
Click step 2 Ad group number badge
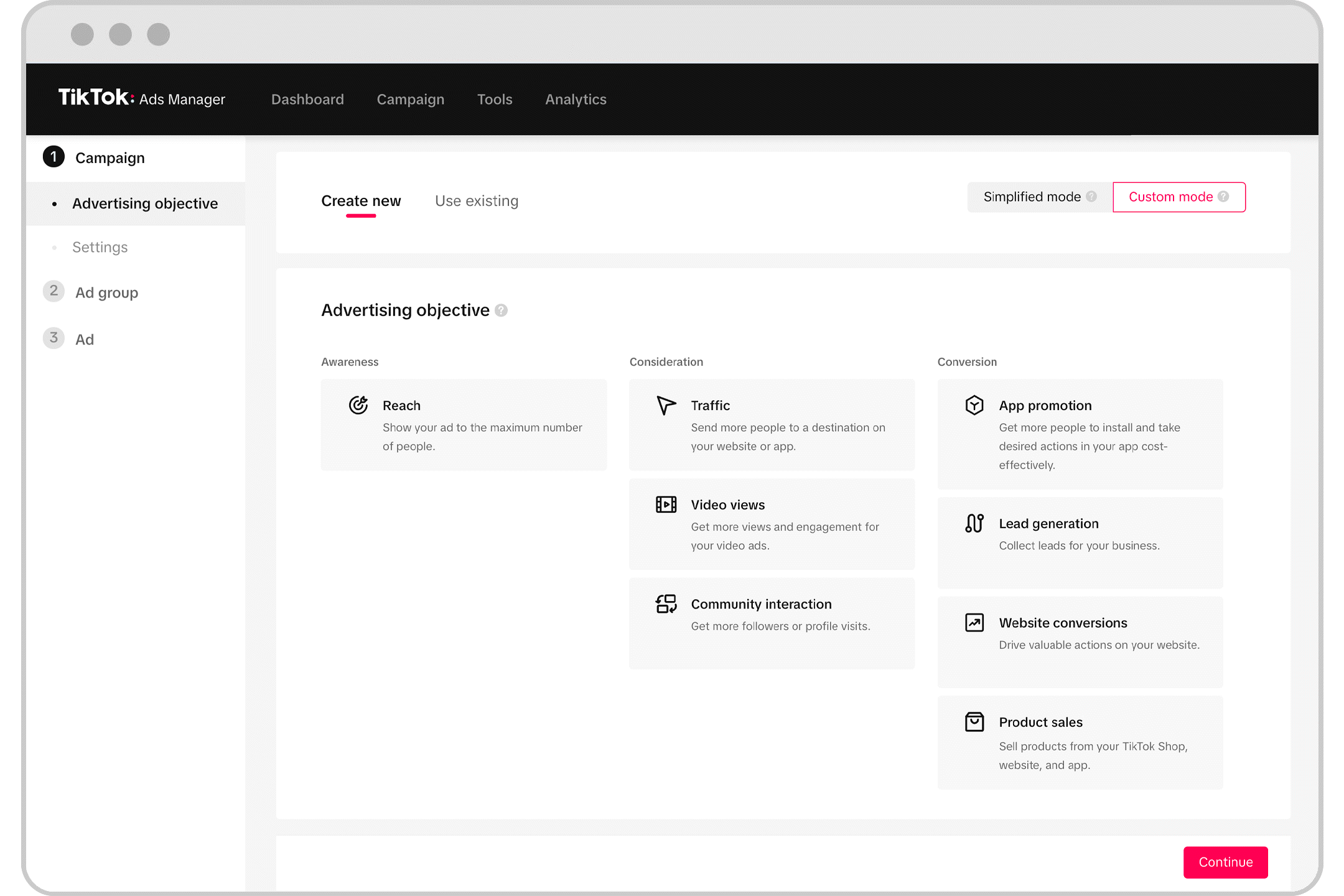point(54,291)
